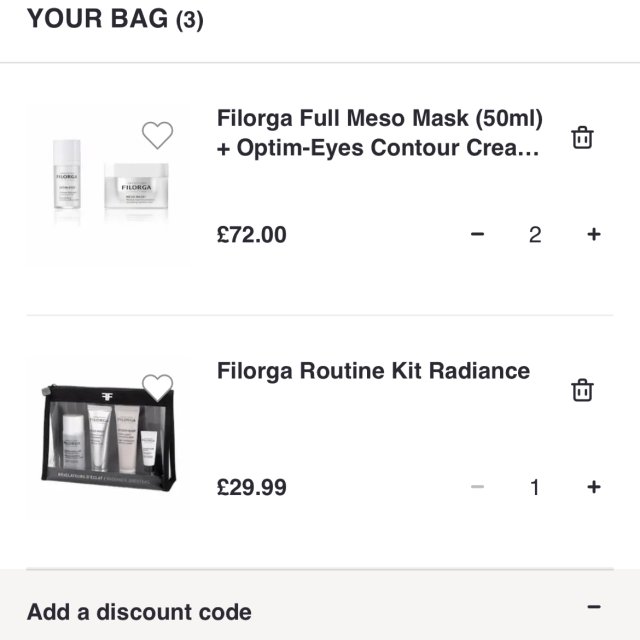The image size is (640, 640).
Task: Decrease quantity of Filorga Full Meso Mask
Action: coord(477,234)
